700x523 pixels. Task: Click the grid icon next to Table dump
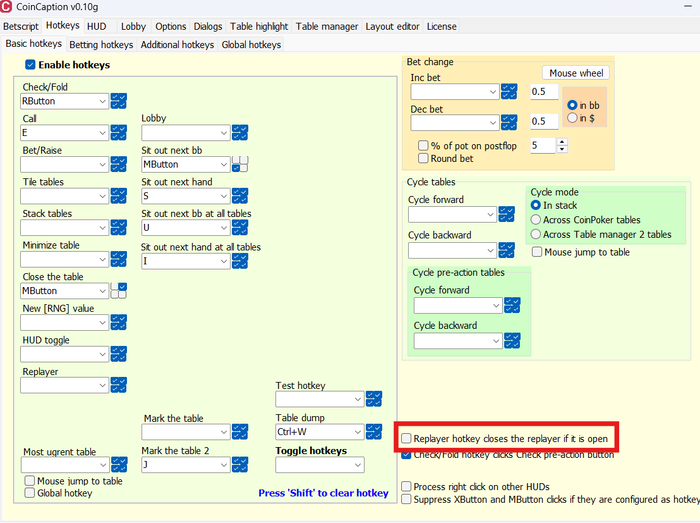point(374,432)
